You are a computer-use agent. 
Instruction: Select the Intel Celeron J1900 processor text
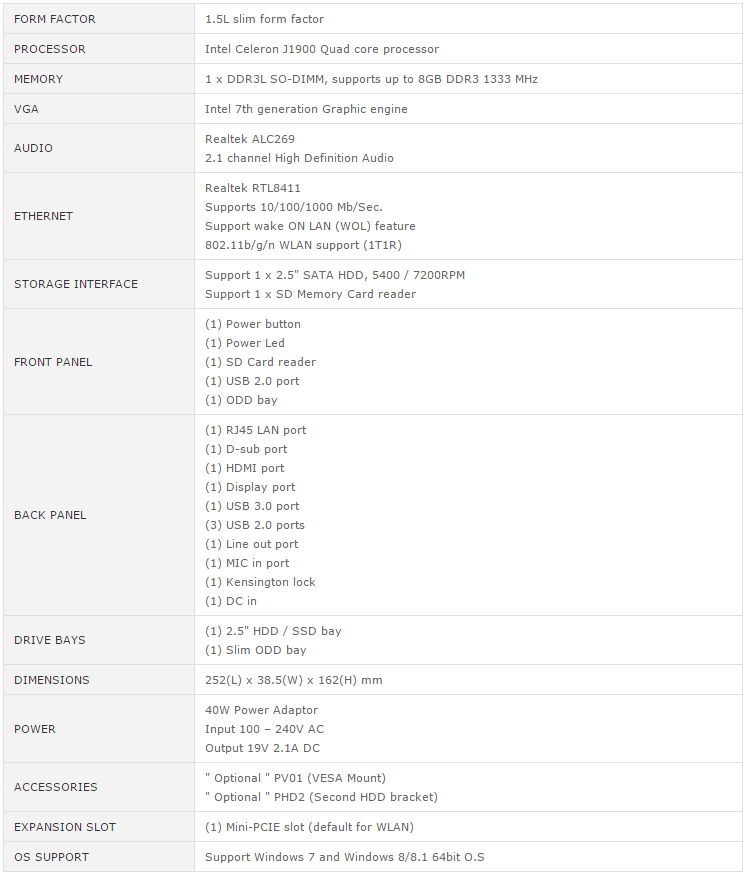coord(321,49)
